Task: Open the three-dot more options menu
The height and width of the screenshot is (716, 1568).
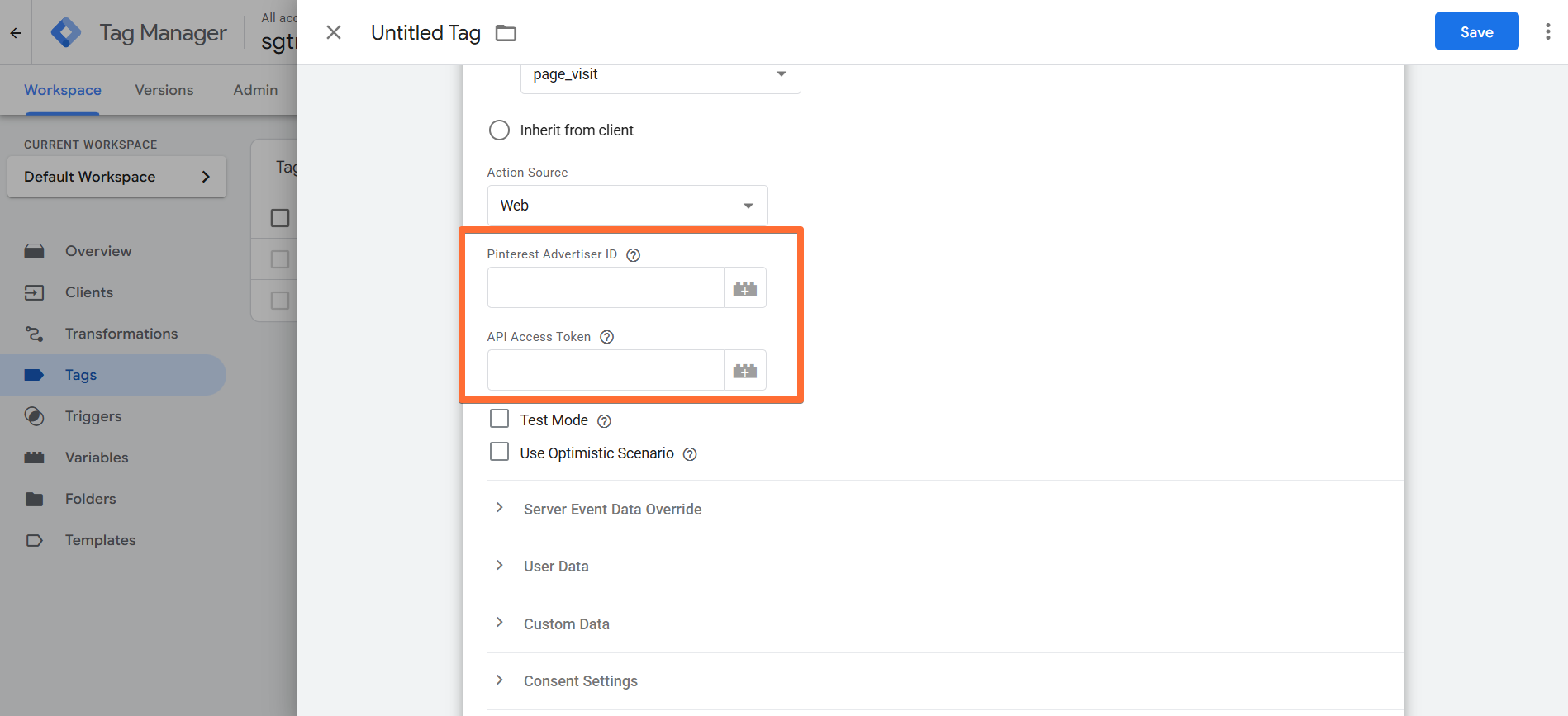Action: [x=1547, y=32]
